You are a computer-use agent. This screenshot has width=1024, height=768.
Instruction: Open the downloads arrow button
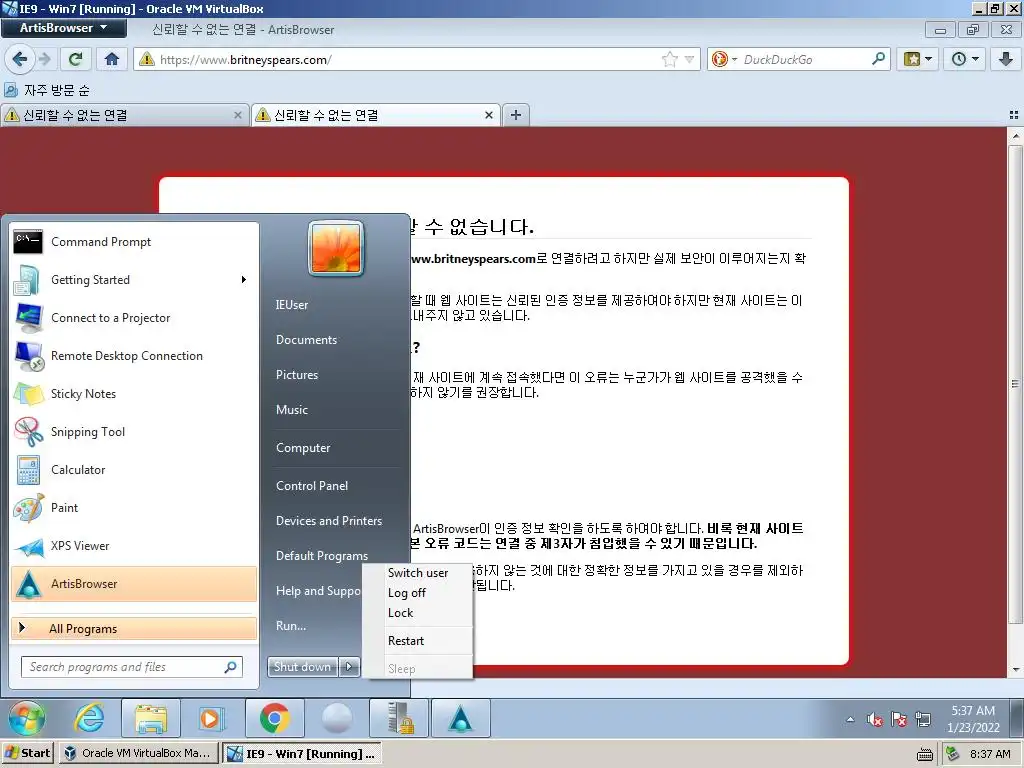tap(1006, 59)
